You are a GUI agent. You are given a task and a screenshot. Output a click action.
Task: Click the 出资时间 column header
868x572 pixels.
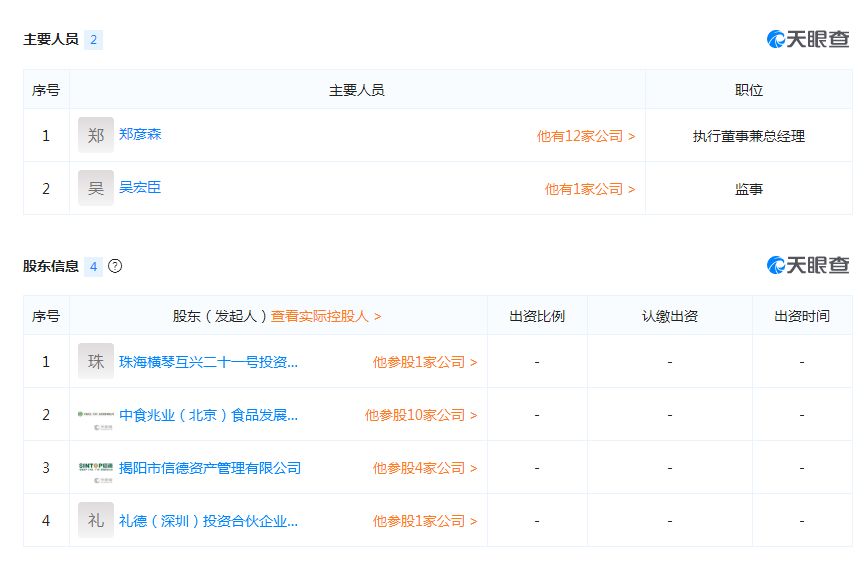click(x=802, y=316)
